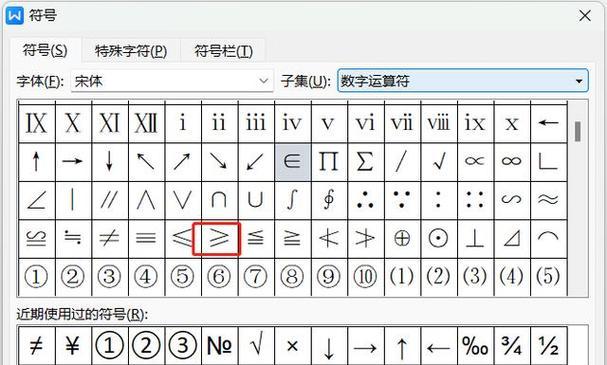Choose the integral ∫ symbol
Viewport: 607px width, 365px height.
click(x=292, y=200)
